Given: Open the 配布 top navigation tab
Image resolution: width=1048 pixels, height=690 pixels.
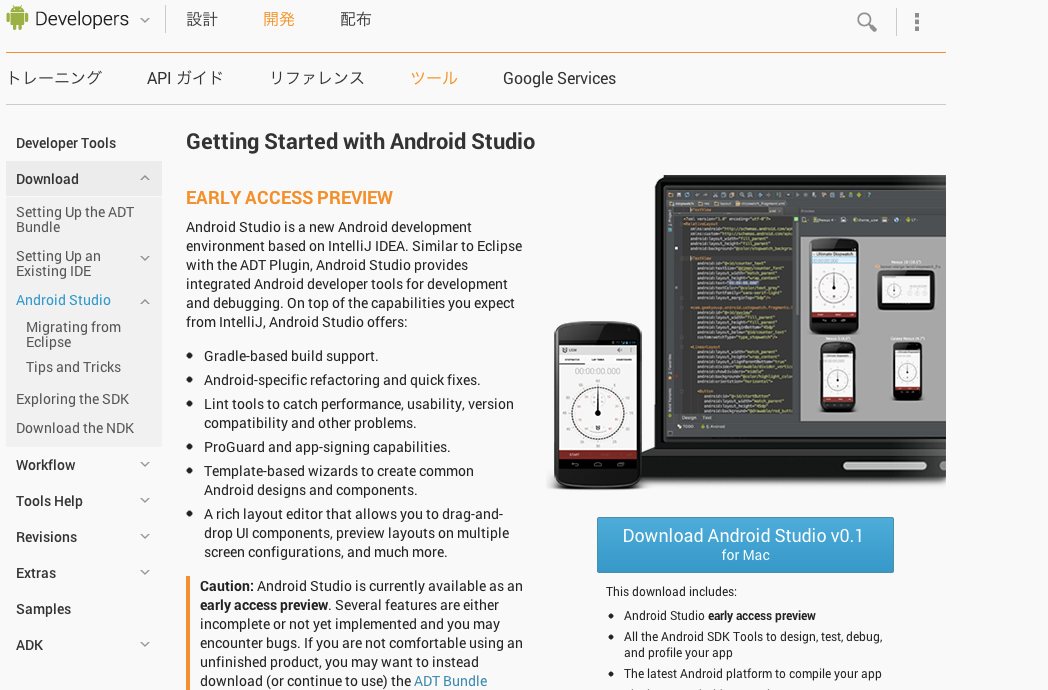Looking at the screenshot, I should click(356, 20).
